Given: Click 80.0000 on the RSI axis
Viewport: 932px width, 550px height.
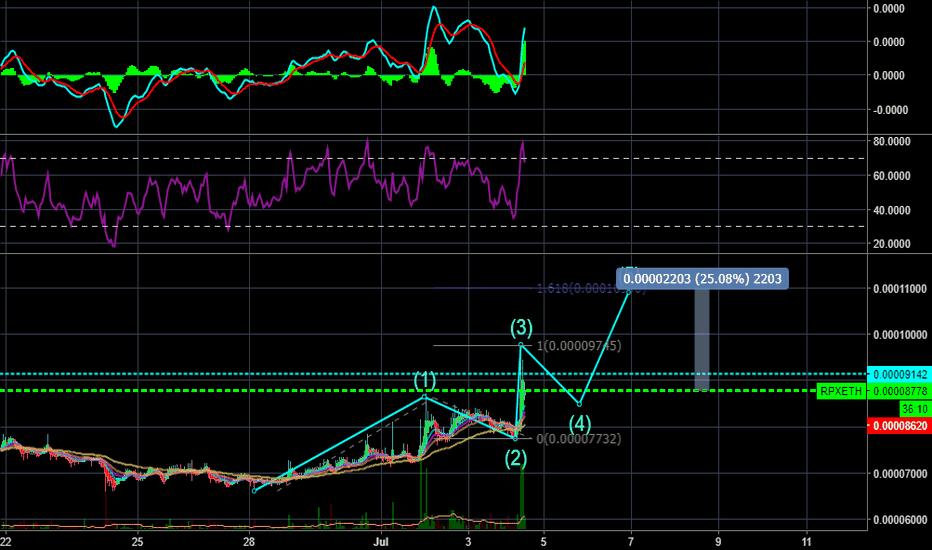Looking at the screenshot, I should coord(892,142).
